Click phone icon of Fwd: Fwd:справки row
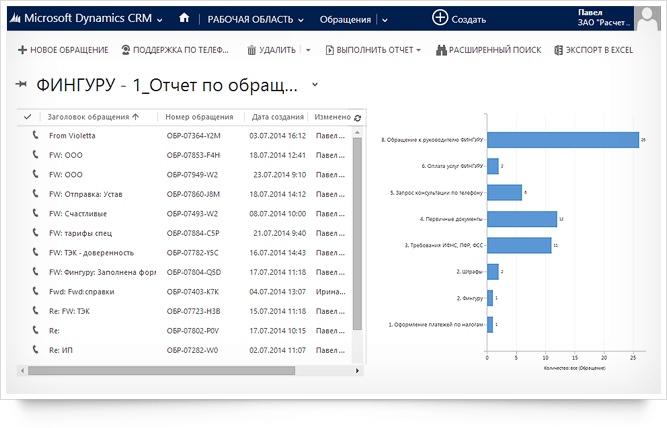The image size is (667, 428). [36, 291]
